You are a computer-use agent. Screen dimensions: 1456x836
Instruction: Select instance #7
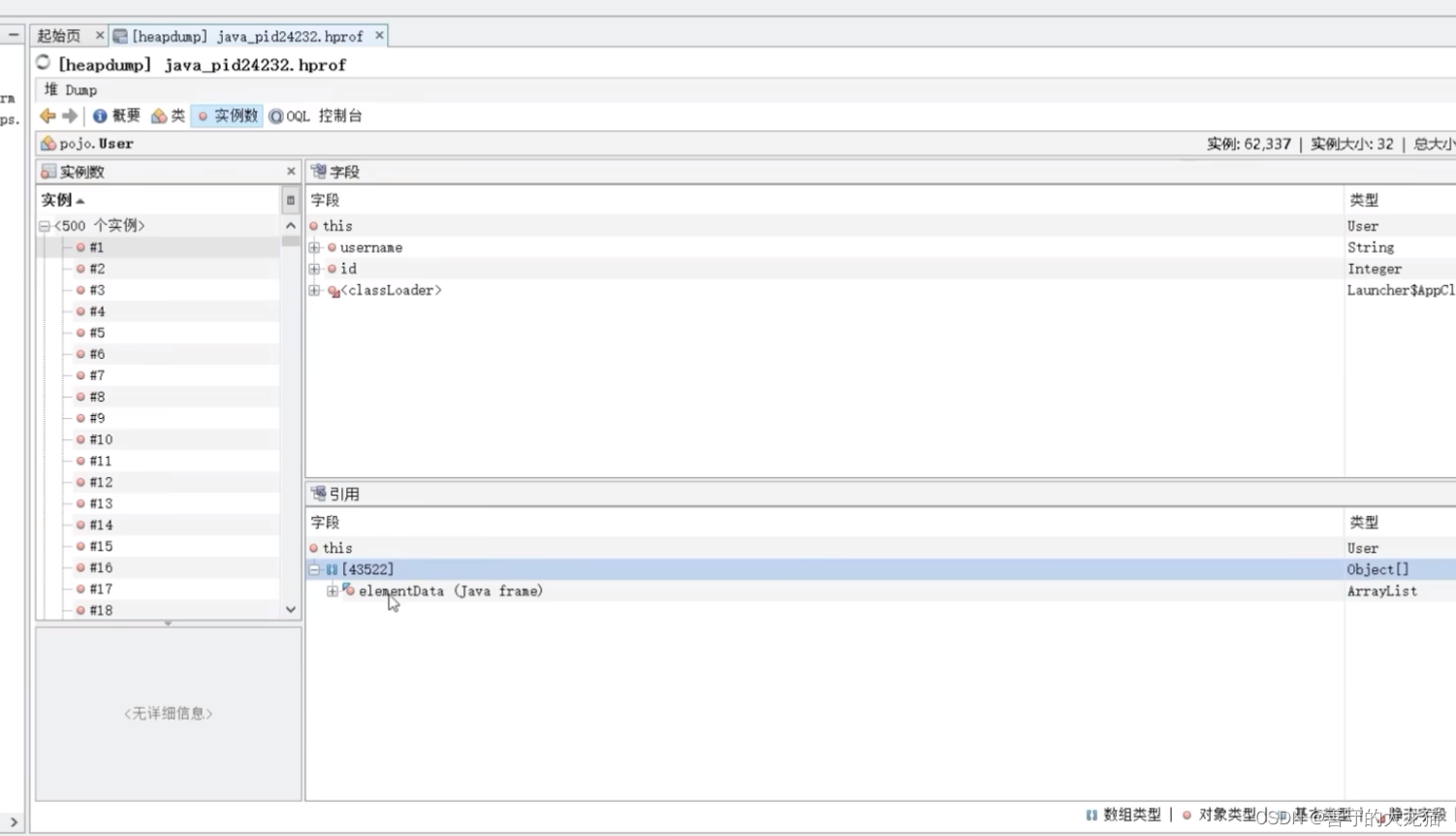(158, 375)
